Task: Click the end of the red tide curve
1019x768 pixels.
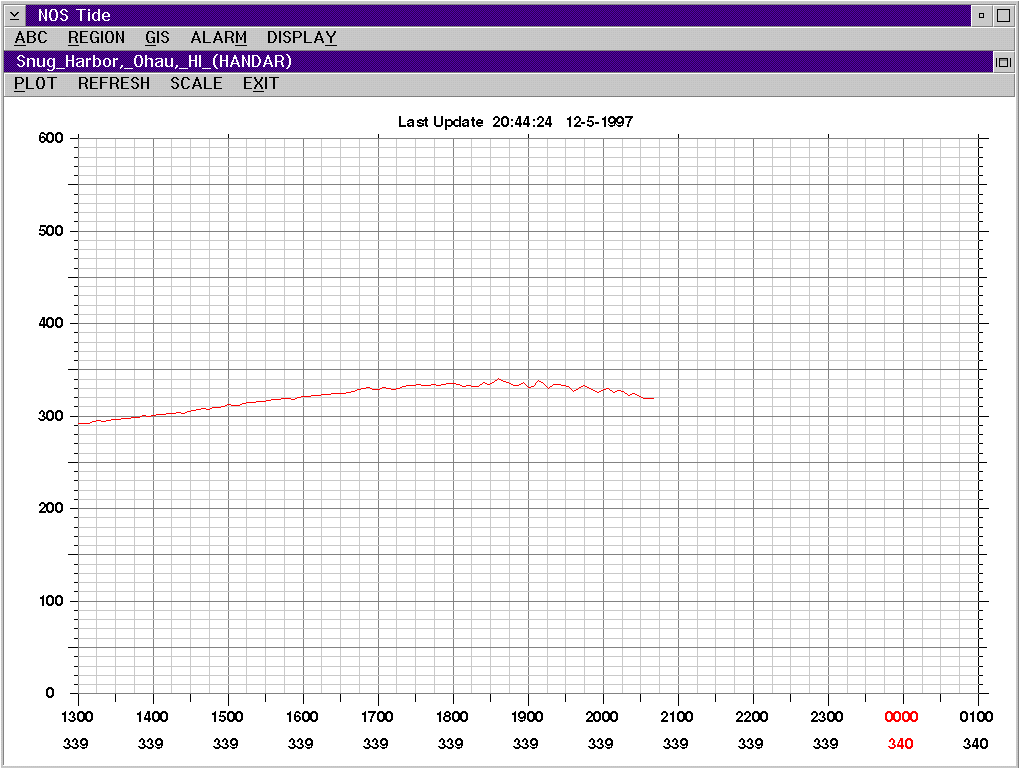Action: point(652,398)
